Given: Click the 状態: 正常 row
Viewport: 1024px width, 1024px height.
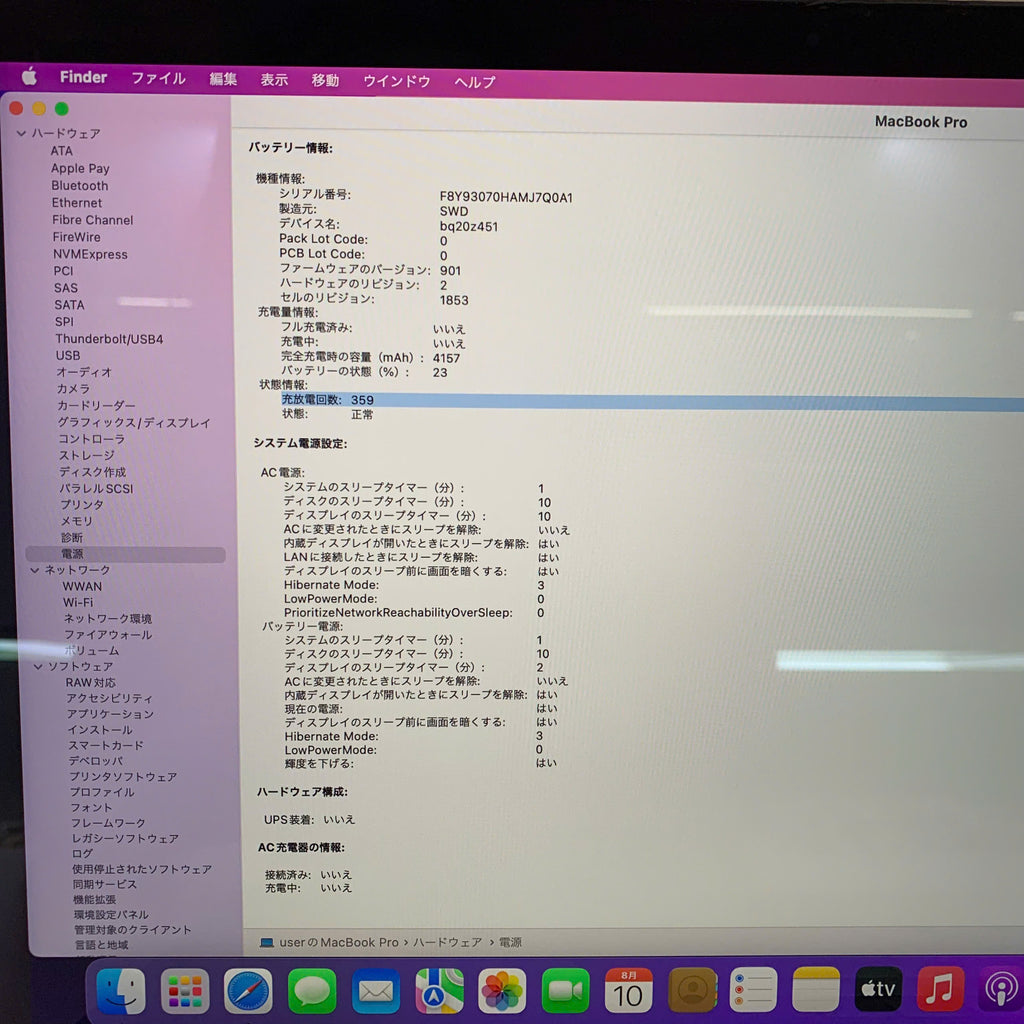Looking at the screenshot, I should click(327, 414).
